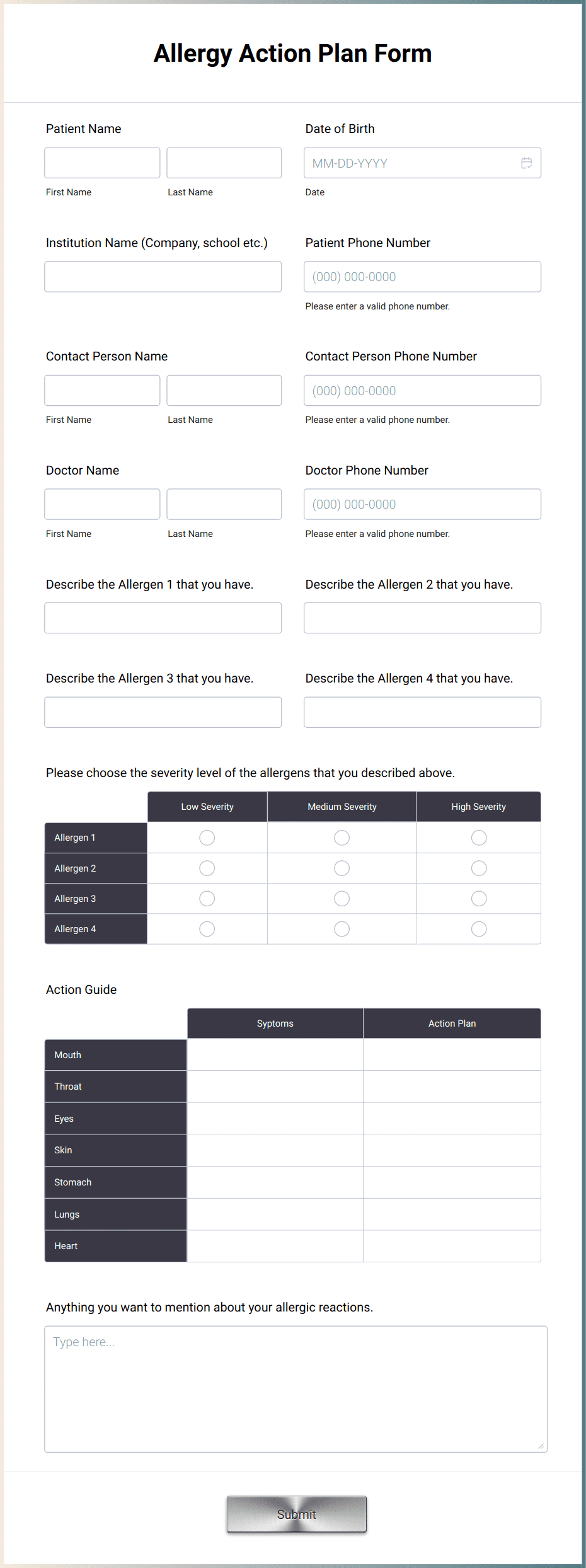Open the Date of Birth calendar picker
Image resolution: width=586 pixels, height=1568 pixels.
point(527,163)
